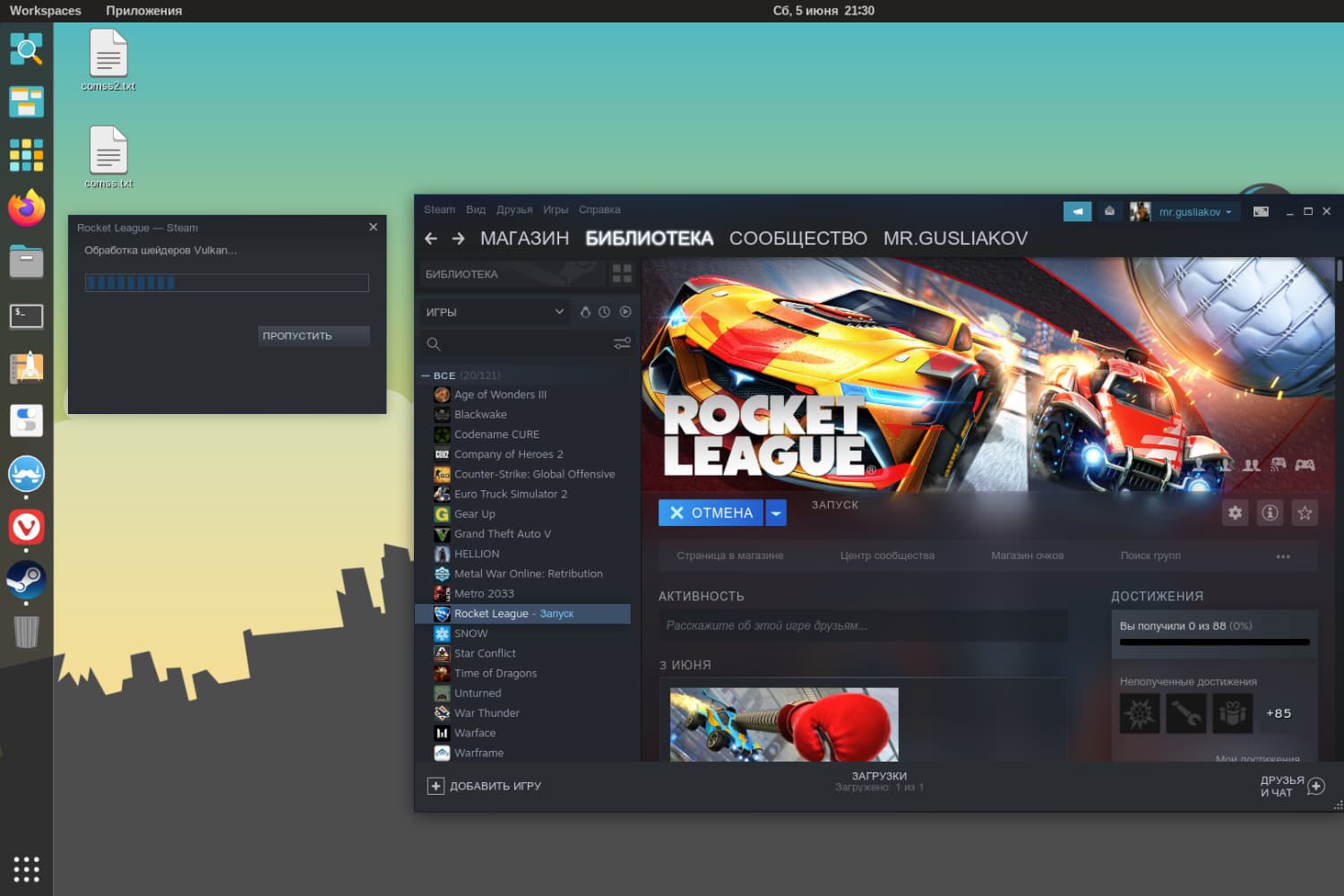Launch Firefox from the dock
Screen dimensions: 1344x896
[x=26, y=208]
